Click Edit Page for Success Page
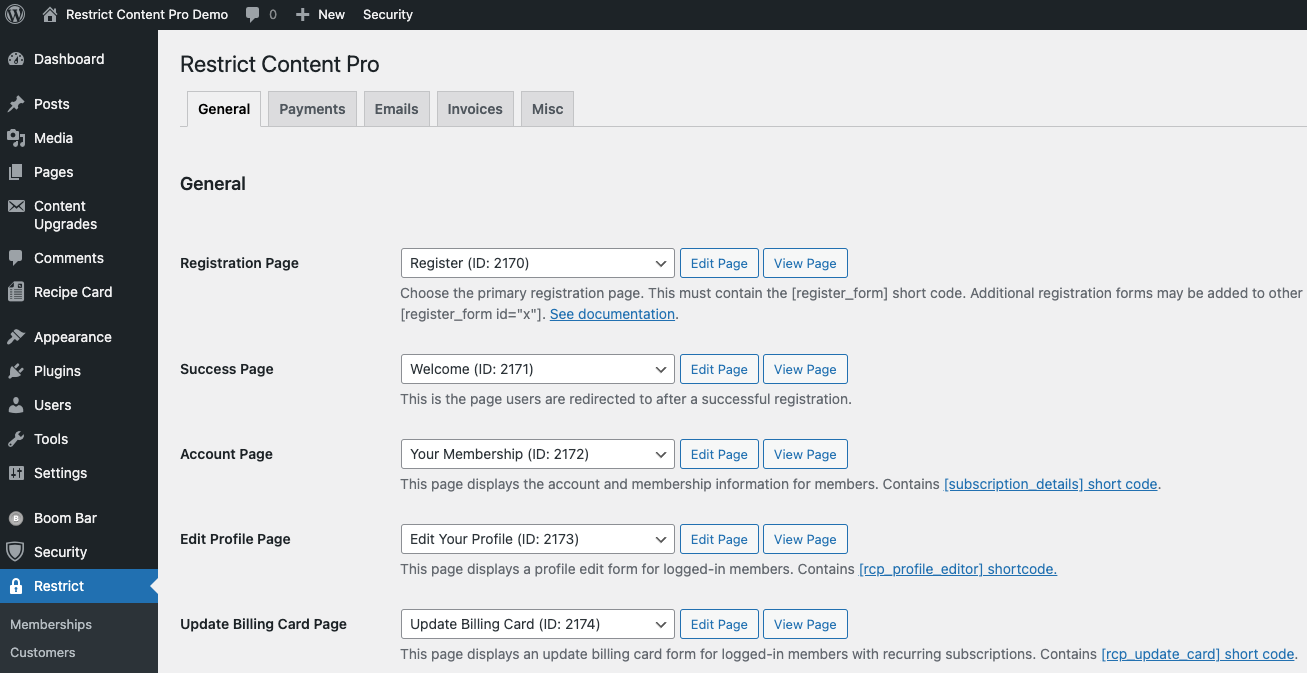 [719, 369]
